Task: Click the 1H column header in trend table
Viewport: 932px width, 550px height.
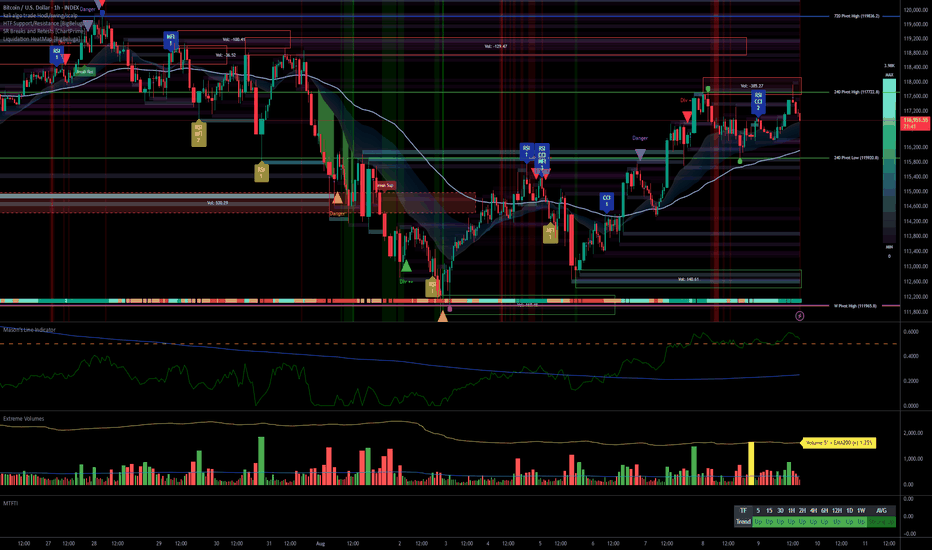Action: (791, 511)
